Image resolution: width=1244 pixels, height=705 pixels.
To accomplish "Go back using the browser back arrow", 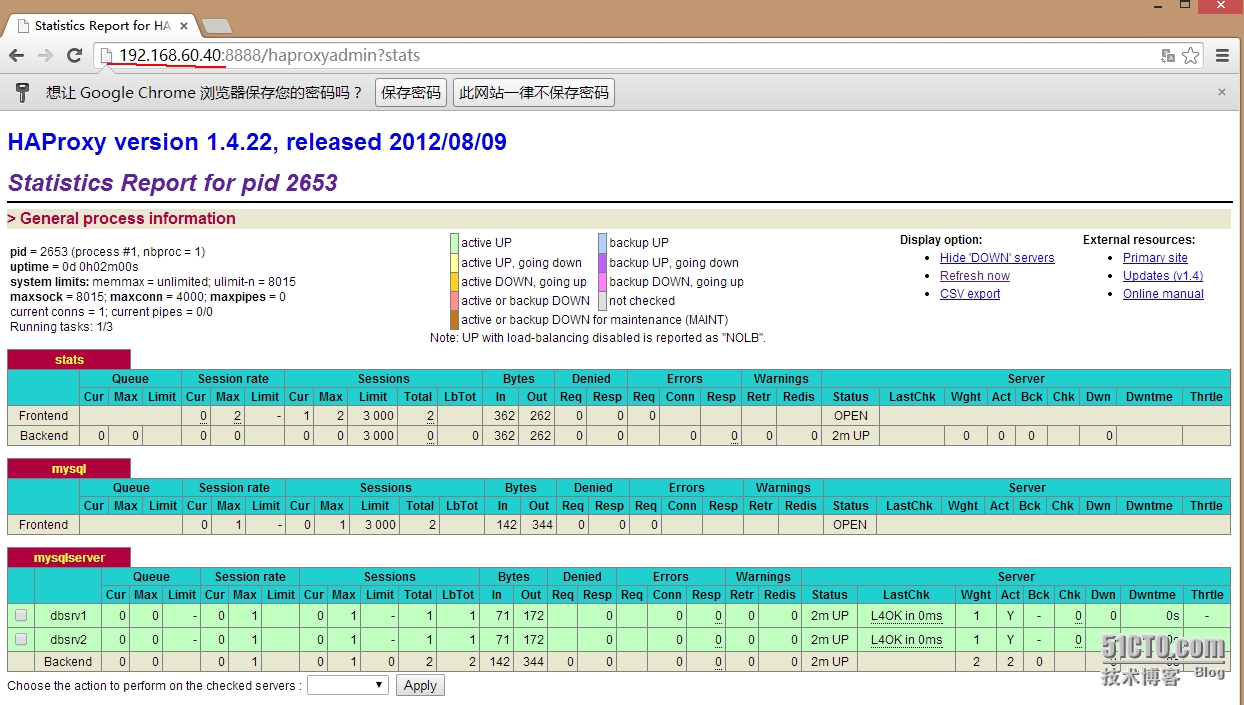I will click(x=16, y=56).
